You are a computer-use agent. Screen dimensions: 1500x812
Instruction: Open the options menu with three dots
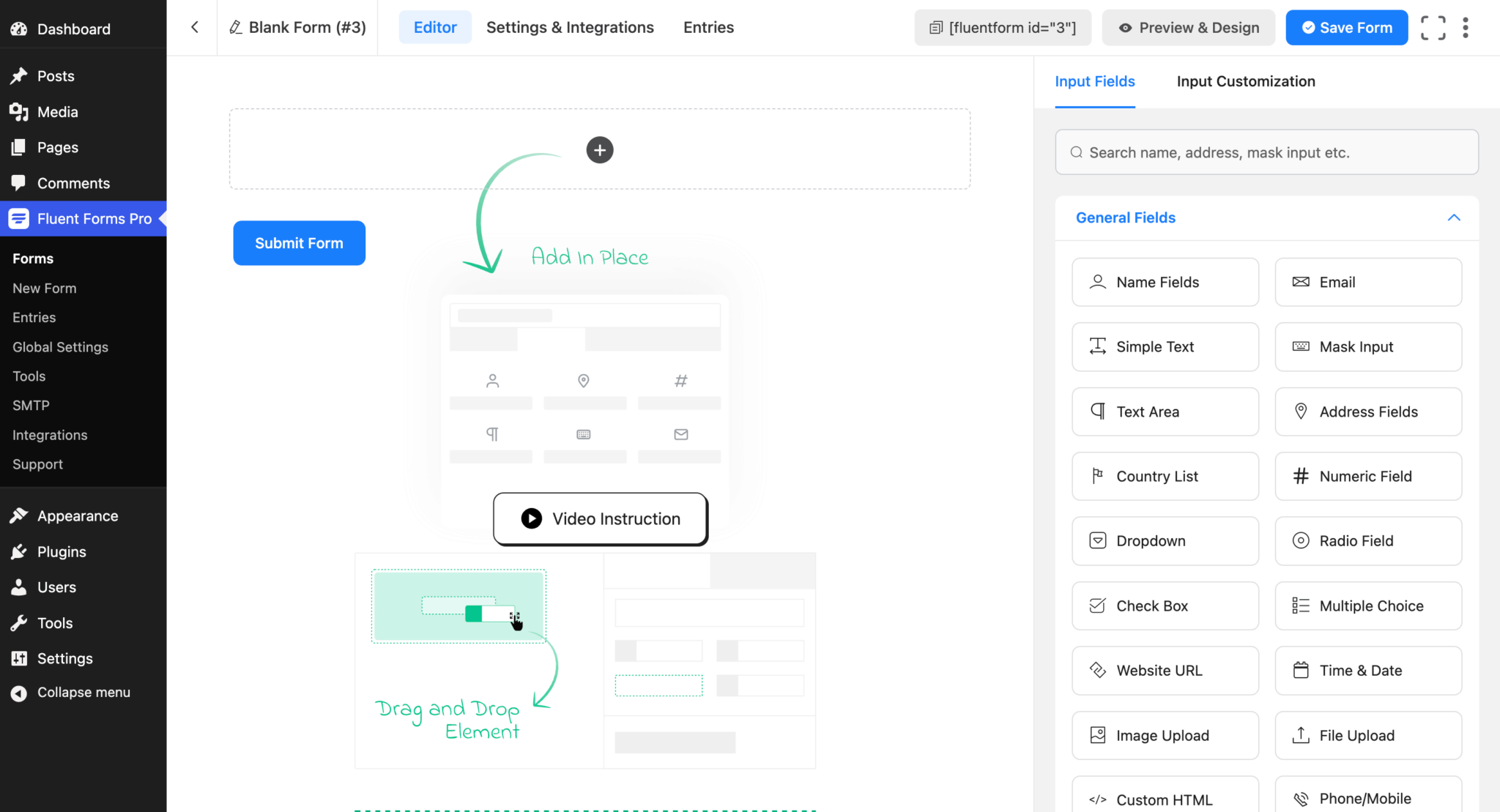point(1466,27)
